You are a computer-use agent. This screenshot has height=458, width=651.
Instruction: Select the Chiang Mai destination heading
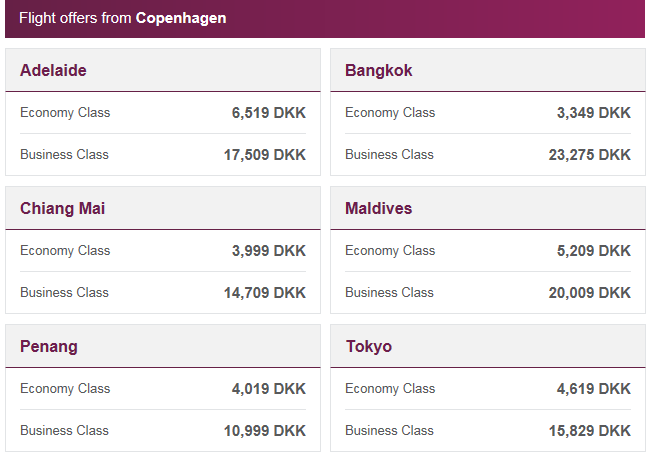tap(62, 209)
